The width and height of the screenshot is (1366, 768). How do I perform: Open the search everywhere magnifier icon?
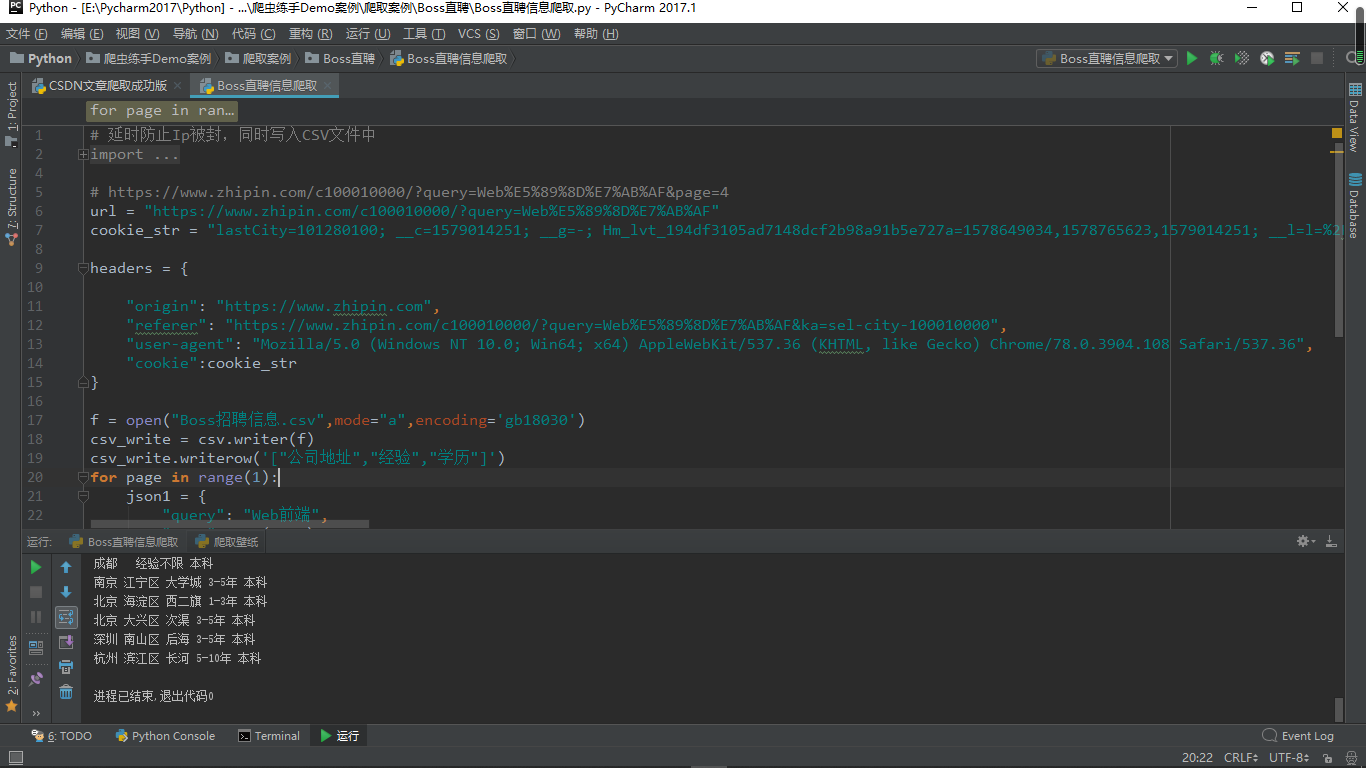[x=1353, y=59]
